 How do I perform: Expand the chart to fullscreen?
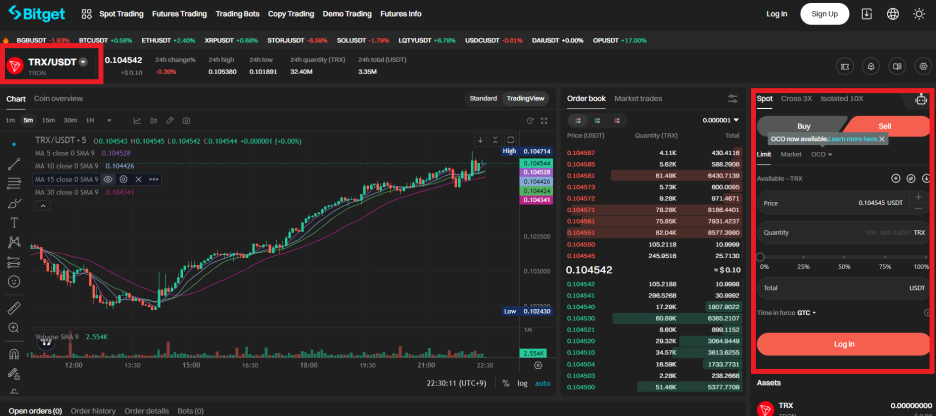(x=544, y=121)
